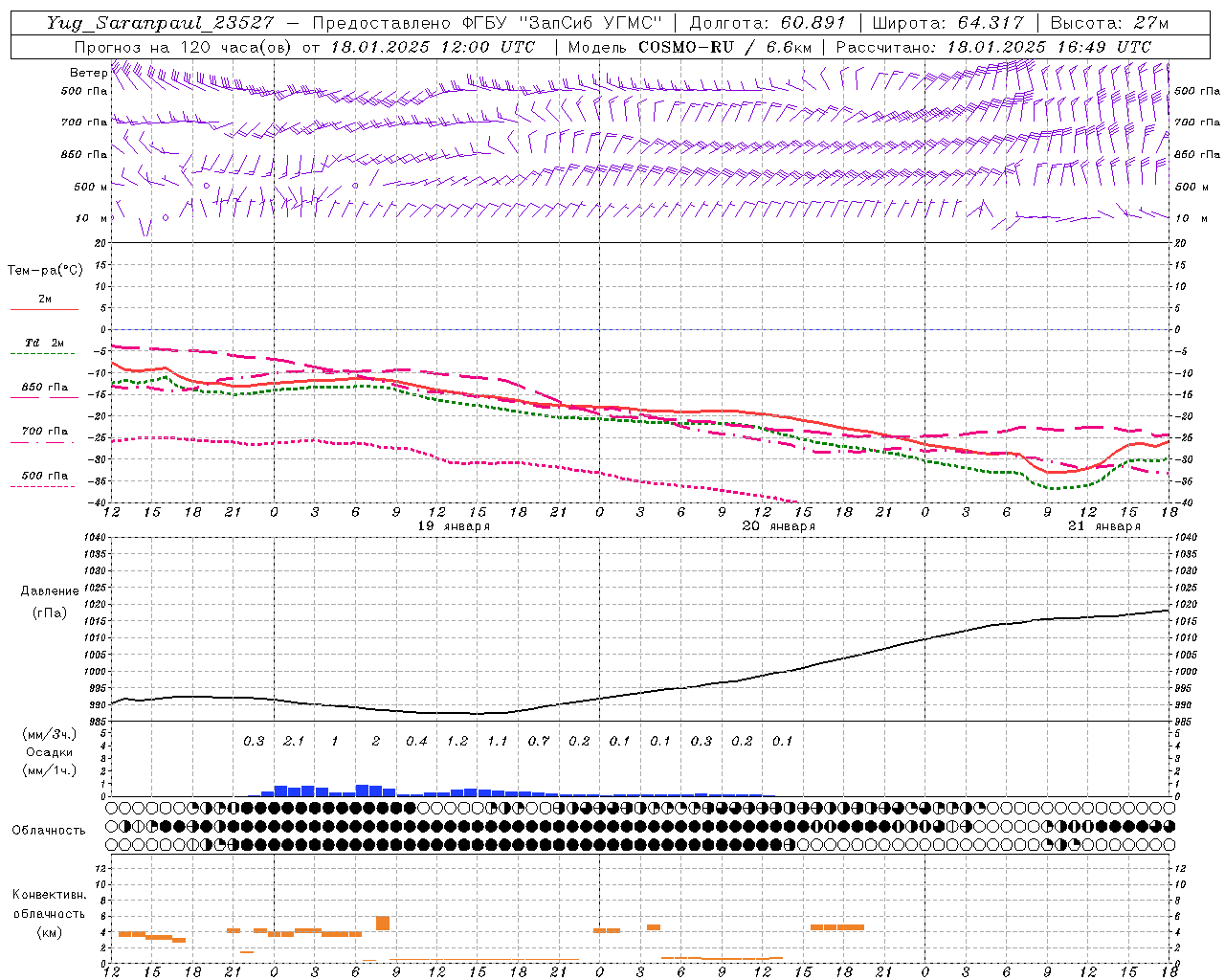Click the 500 гПа temperature legend entry
The height and width of the screenshot is (980, 1225).
pyautogui.click(x=44, y=476)
